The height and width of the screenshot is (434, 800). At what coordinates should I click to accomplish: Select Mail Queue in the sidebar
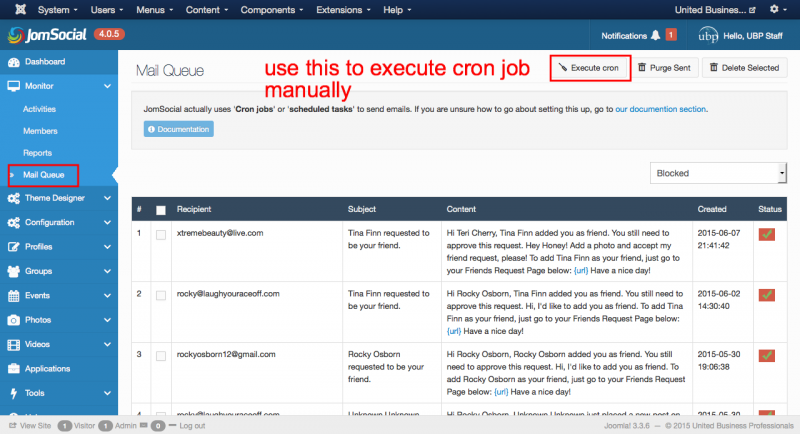[x=43, y=175]
